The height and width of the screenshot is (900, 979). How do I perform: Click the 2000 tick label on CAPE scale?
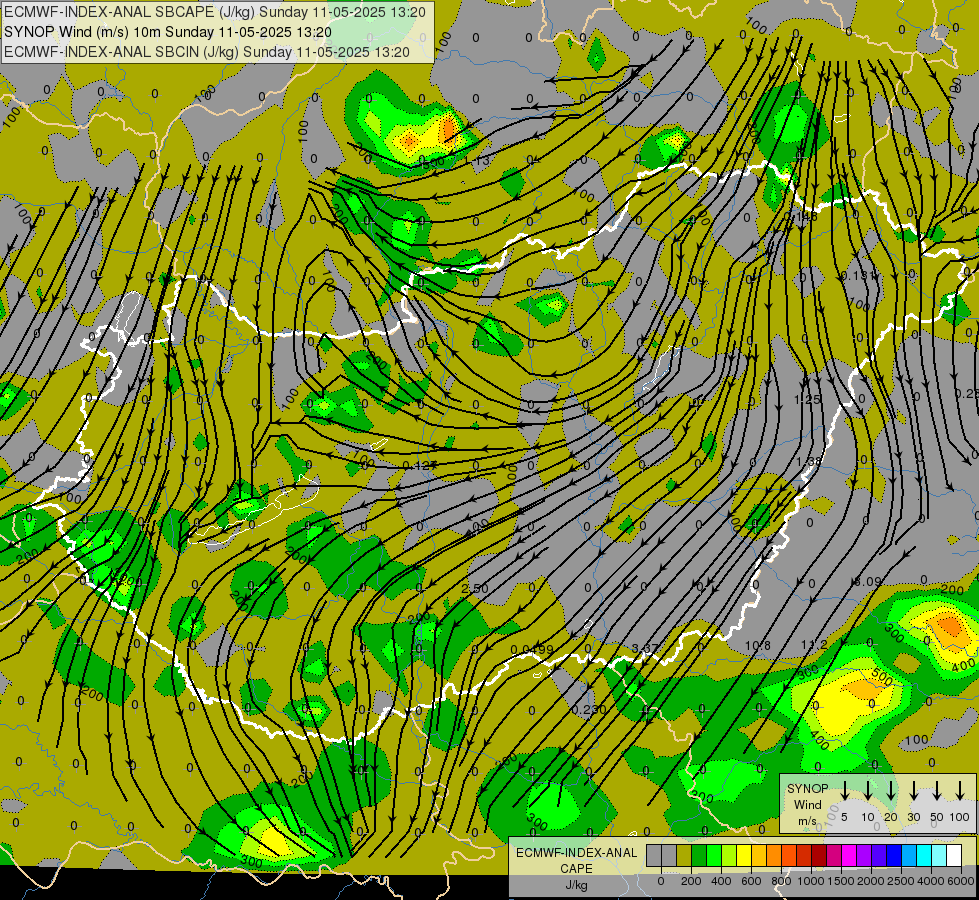[x=871, y=881]
